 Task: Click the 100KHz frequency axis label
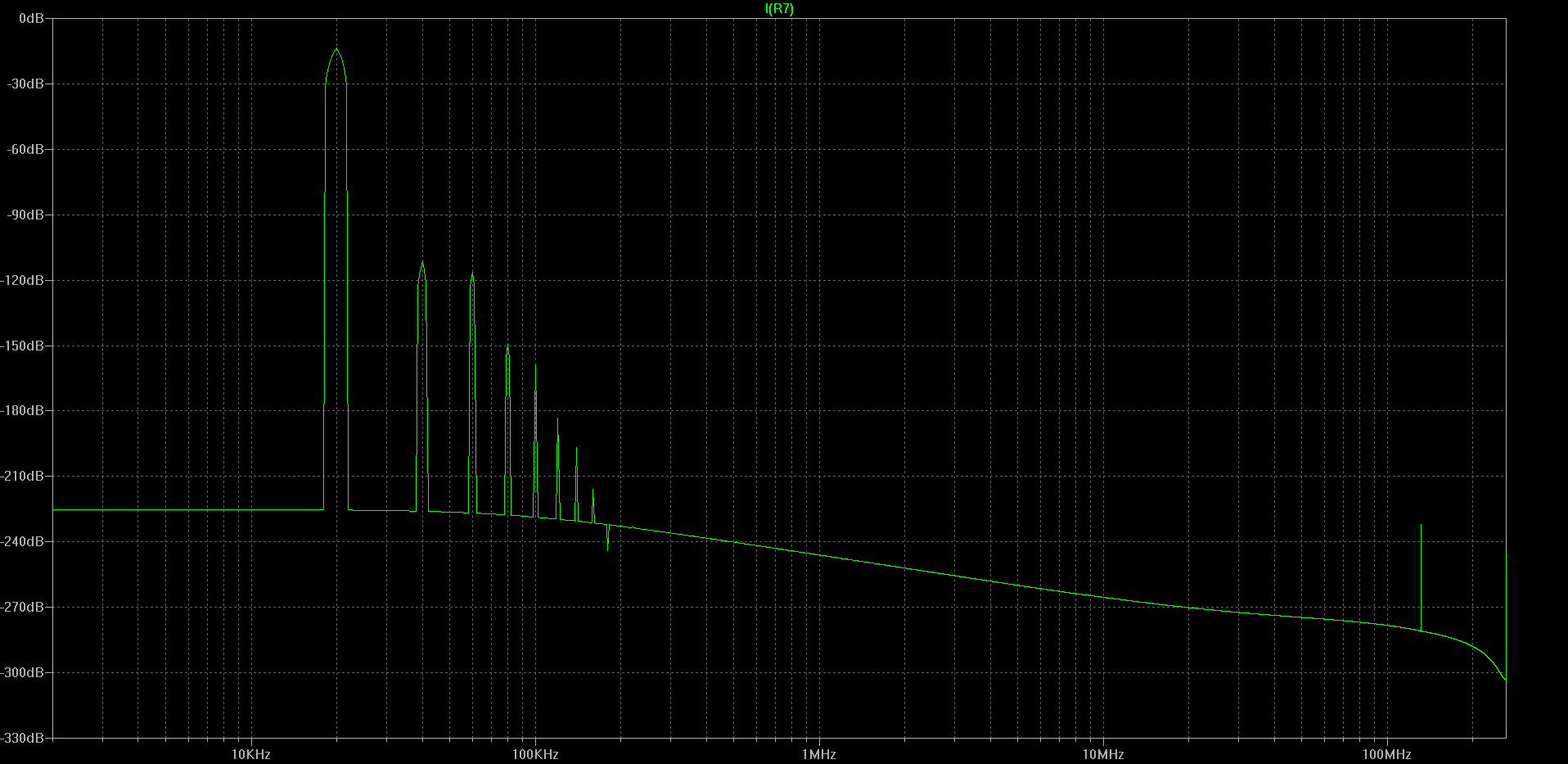(535, 754)
